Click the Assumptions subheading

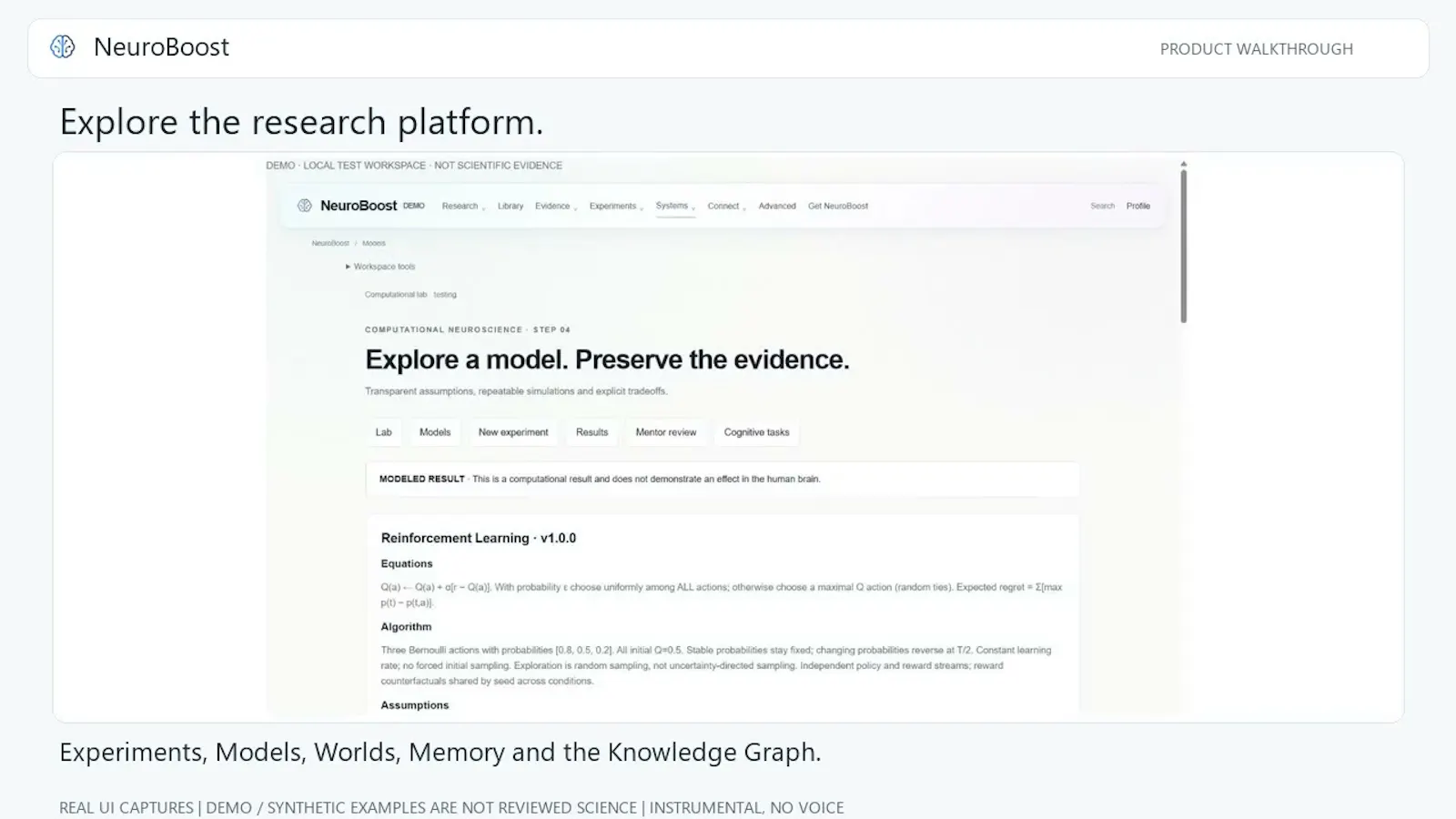(415, 705)
